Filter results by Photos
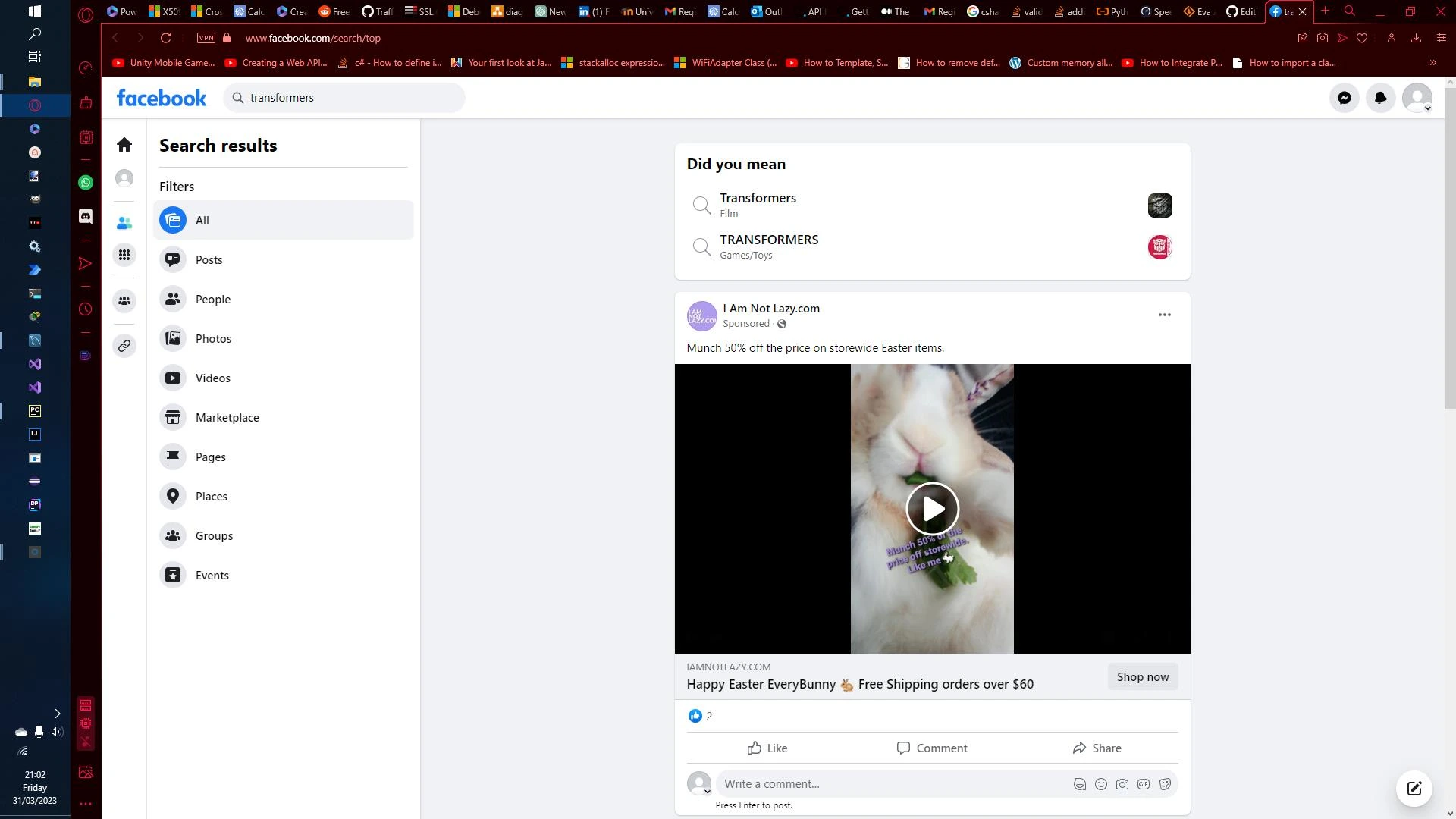This screenshot has width=1456, height=819. (x=284, y=339)
